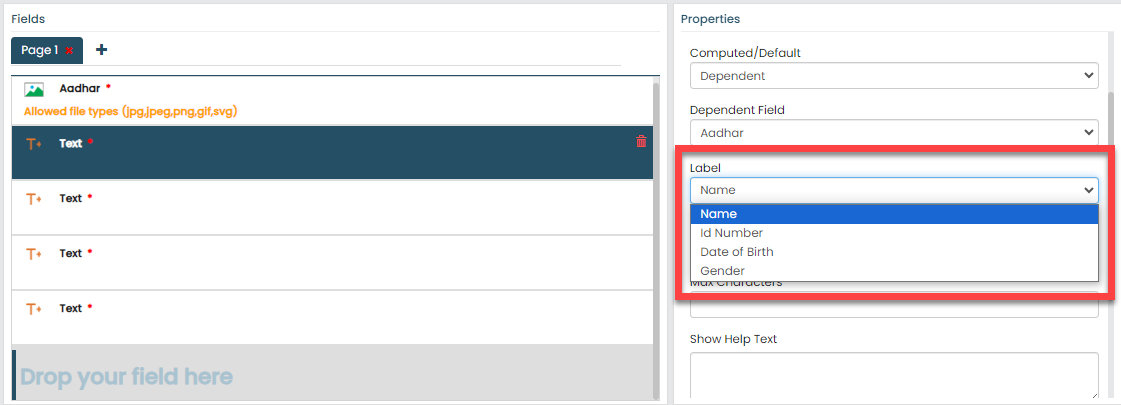Viewport: 1121px width, 405px height.
Task: Select Gender from the Label options
Action: click(x=893, y=271)
